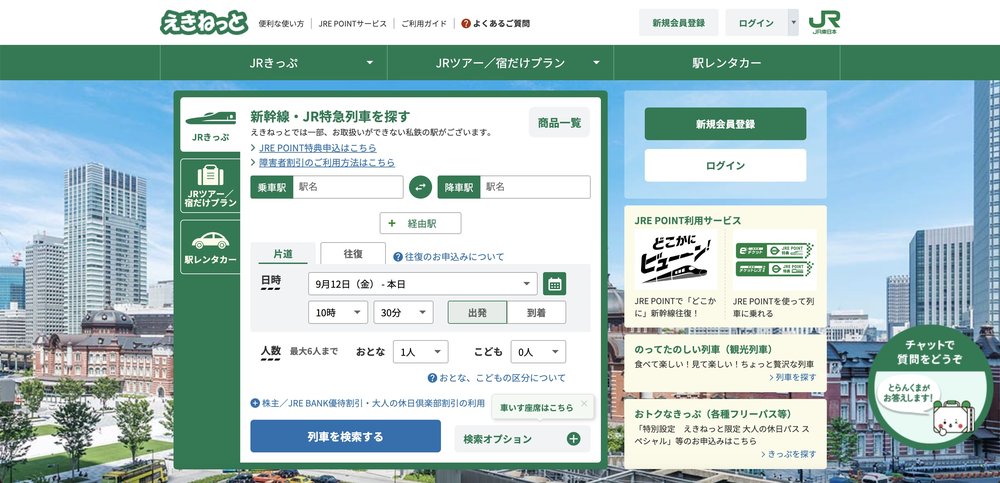Open the date dropdown showing 9月12日（金）

coord(423,284)
